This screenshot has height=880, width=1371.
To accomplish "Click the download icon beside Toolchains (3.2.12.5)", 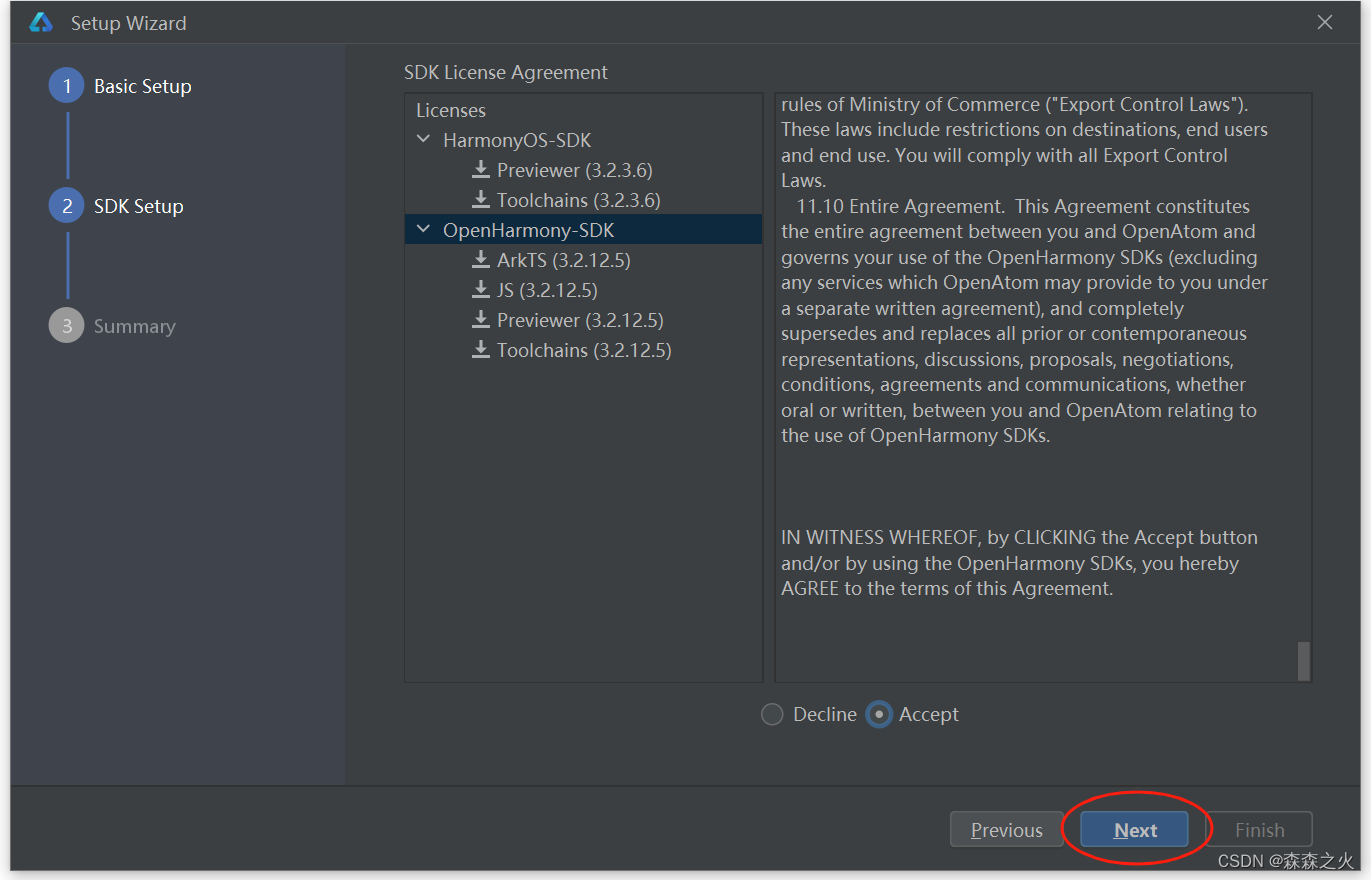I will pyautogui.click(x=481, y=350).
